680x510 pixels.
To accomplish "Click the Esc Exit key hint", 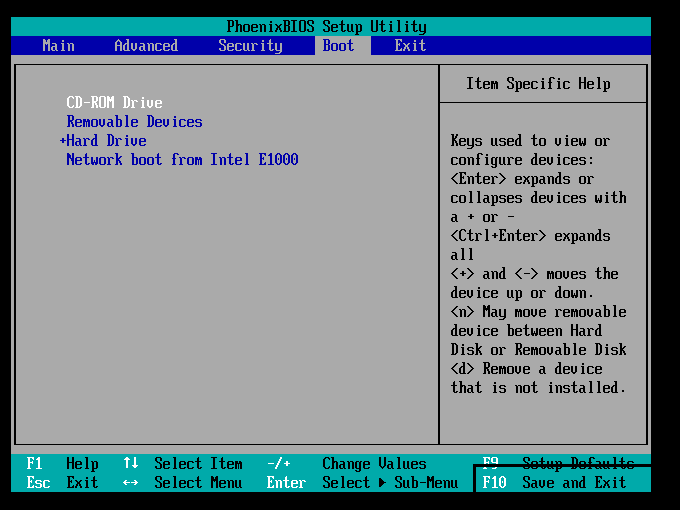I will tap(62, 483).
